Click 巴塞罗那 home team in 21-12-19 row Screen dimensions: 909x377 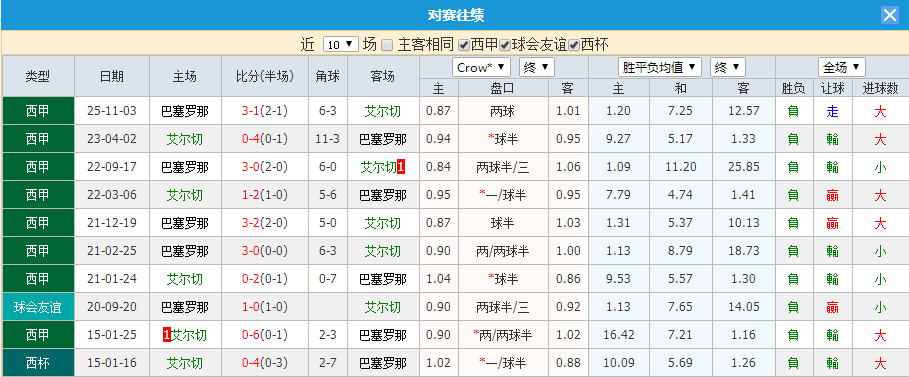click(185, 223)
